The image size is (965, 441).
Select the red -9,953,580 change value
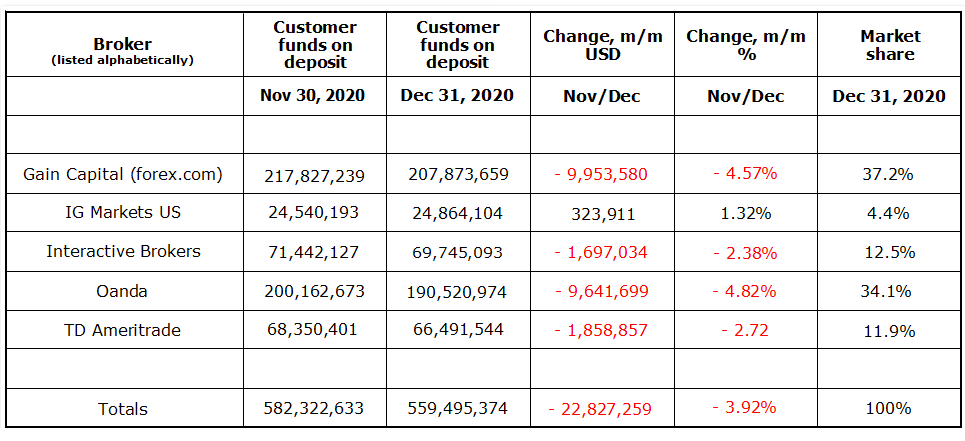coord(601,175)
